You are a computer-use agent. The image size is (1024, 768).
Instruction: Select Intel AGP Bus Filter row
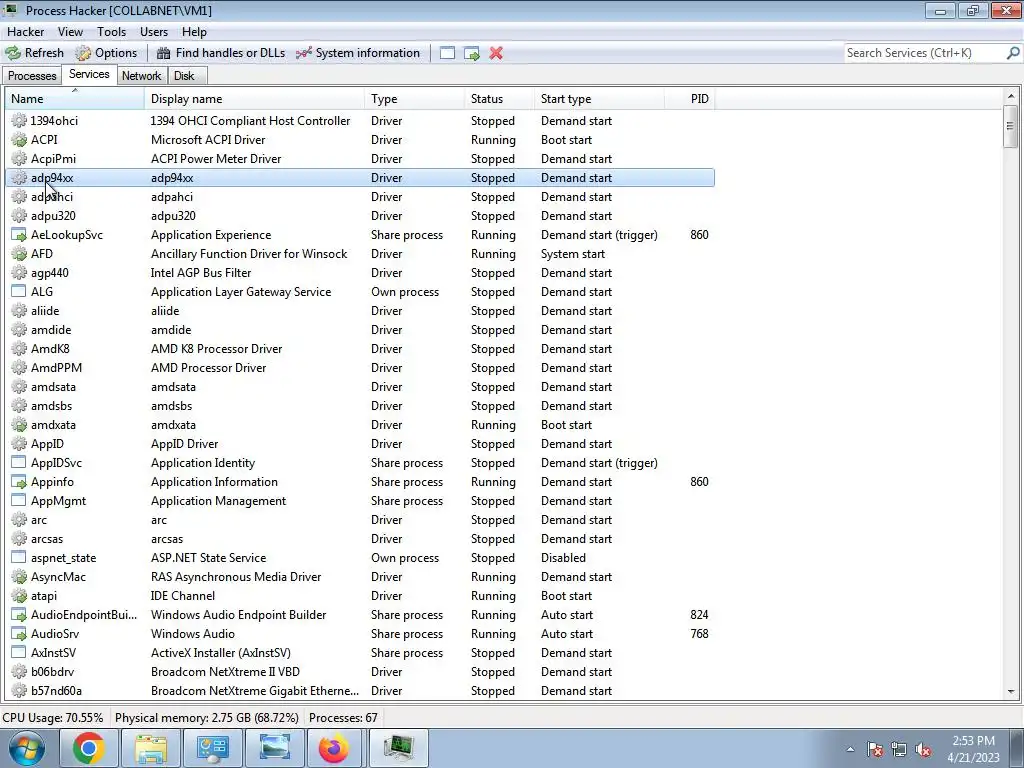click(360, 273)
